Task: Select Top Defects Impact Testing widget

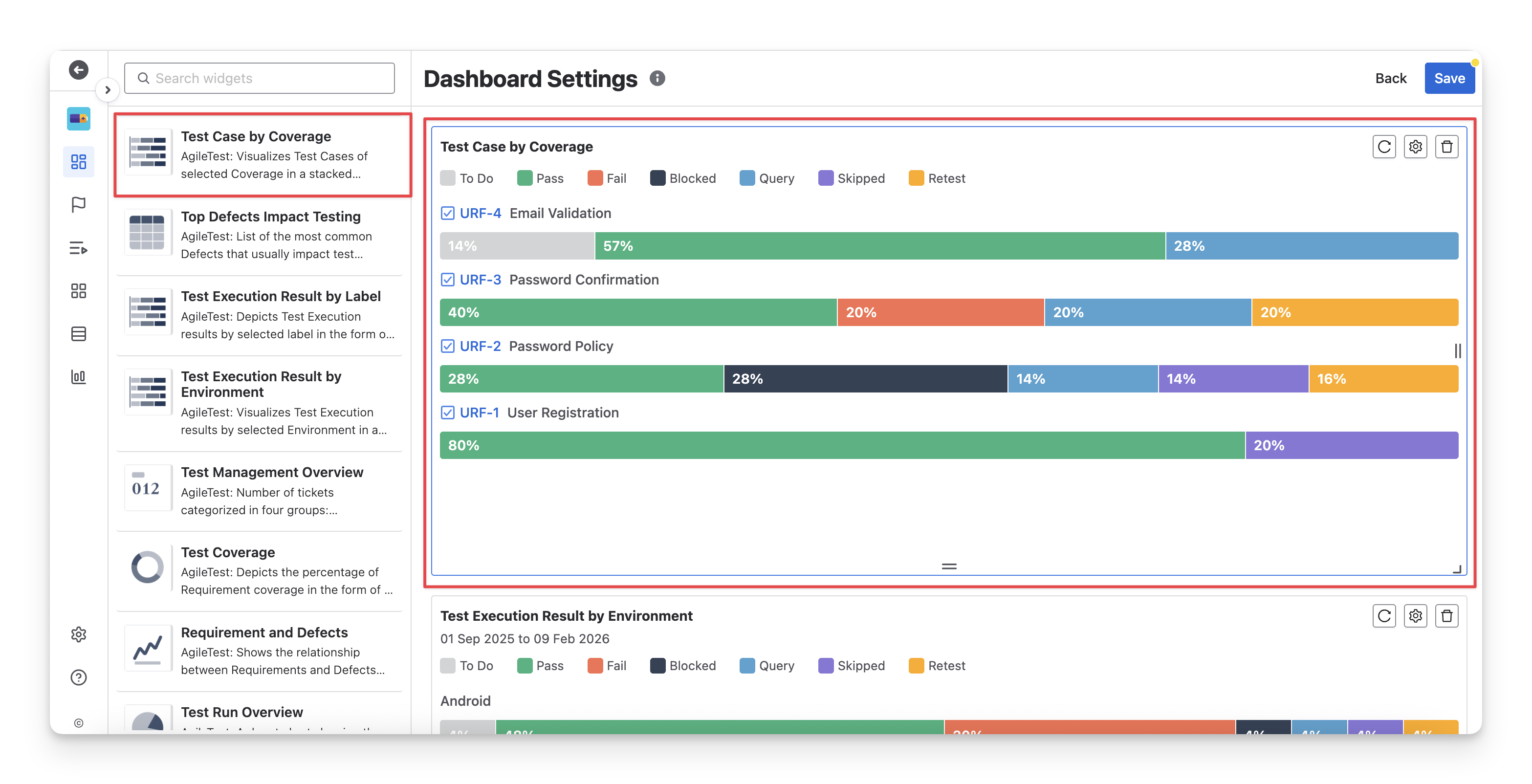Action: [x=262, y=236]
